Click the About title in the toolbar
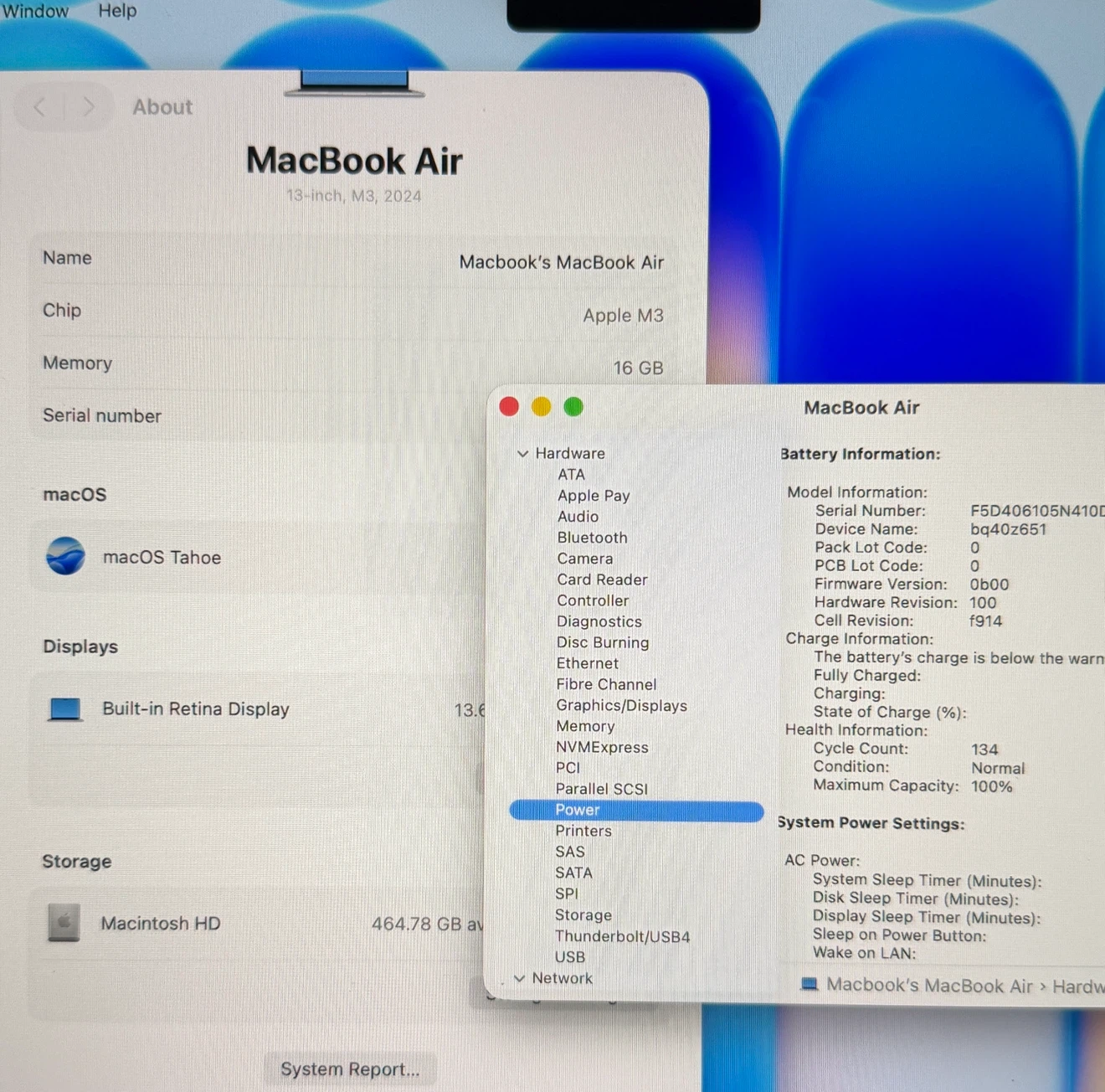Image resolution: width=1105 pixels, height=1092 pixels. (162, 107)
